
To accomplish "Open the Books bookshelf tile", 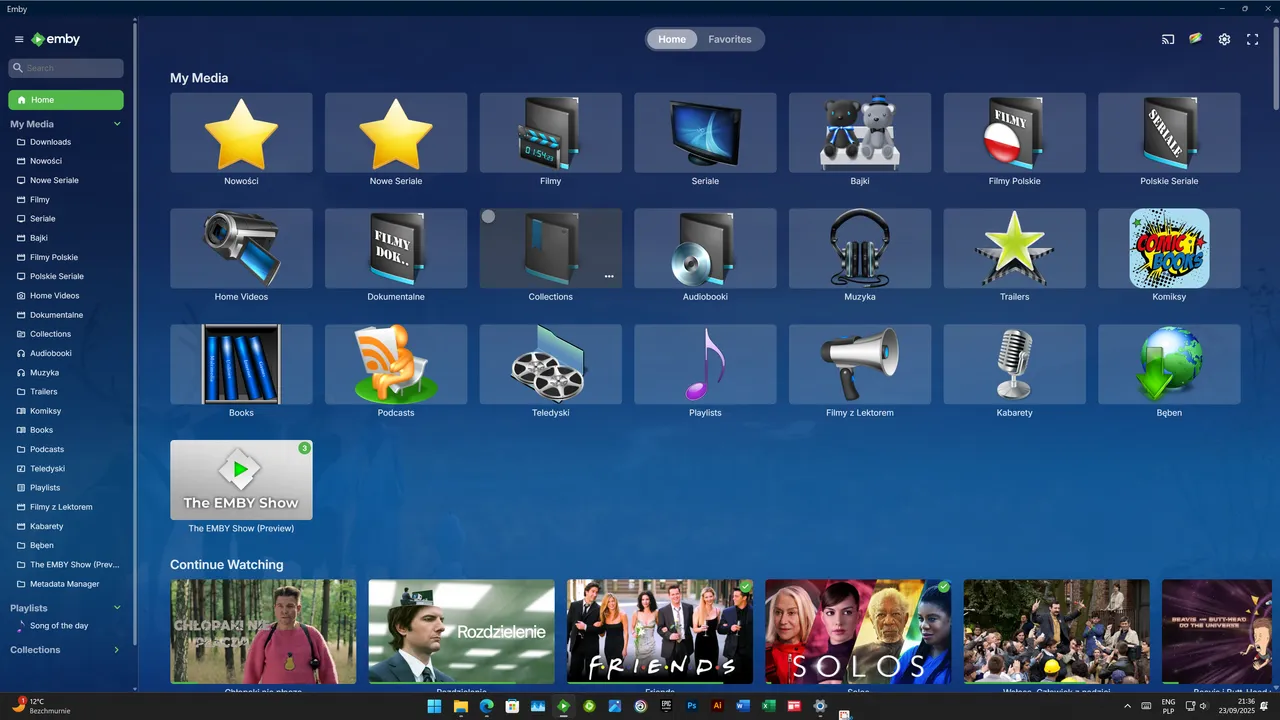I will pyautogui.click(x=241, y=364).
